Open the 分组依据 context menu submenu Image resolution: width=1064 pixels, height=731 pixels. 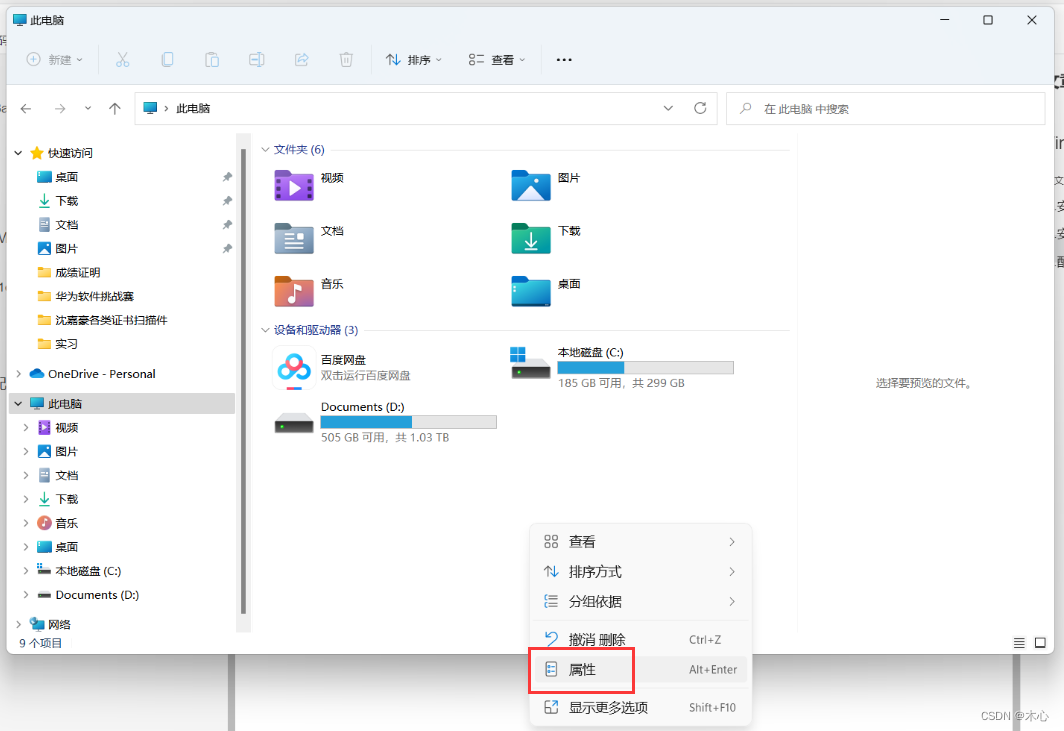click(641, 601)
